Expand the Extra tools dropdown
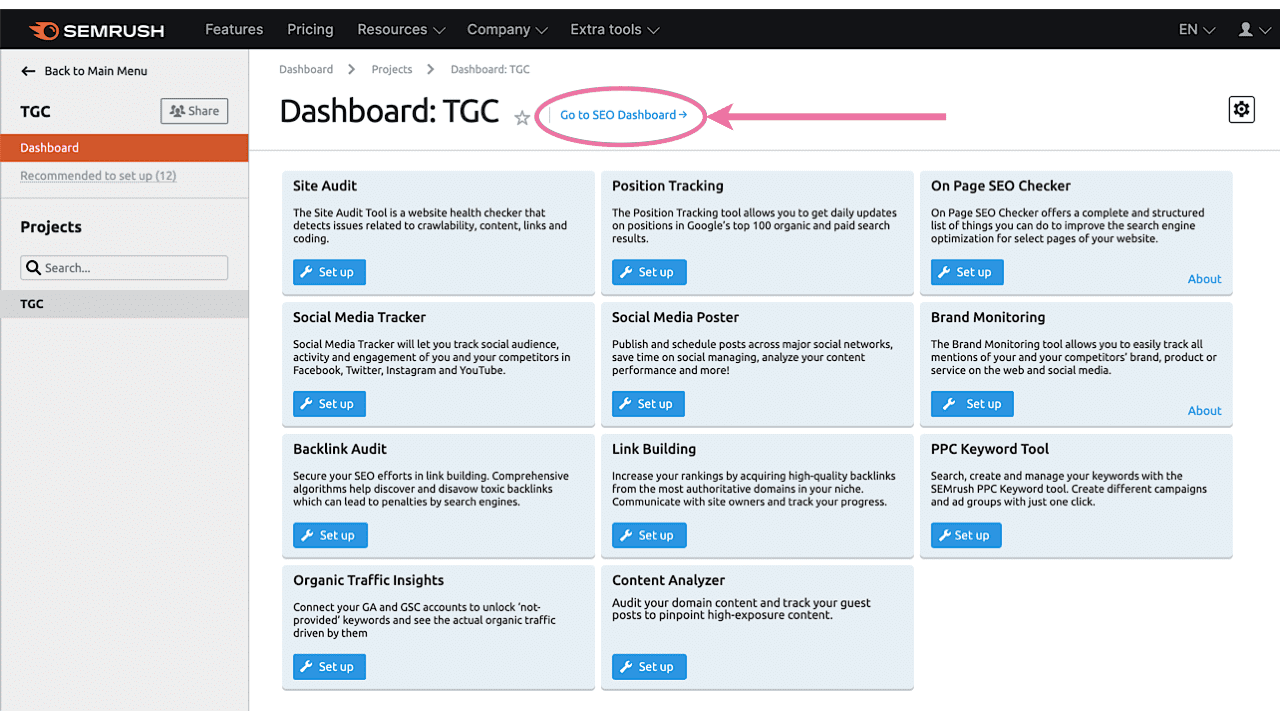1280x720 pixels. (614, 29)
